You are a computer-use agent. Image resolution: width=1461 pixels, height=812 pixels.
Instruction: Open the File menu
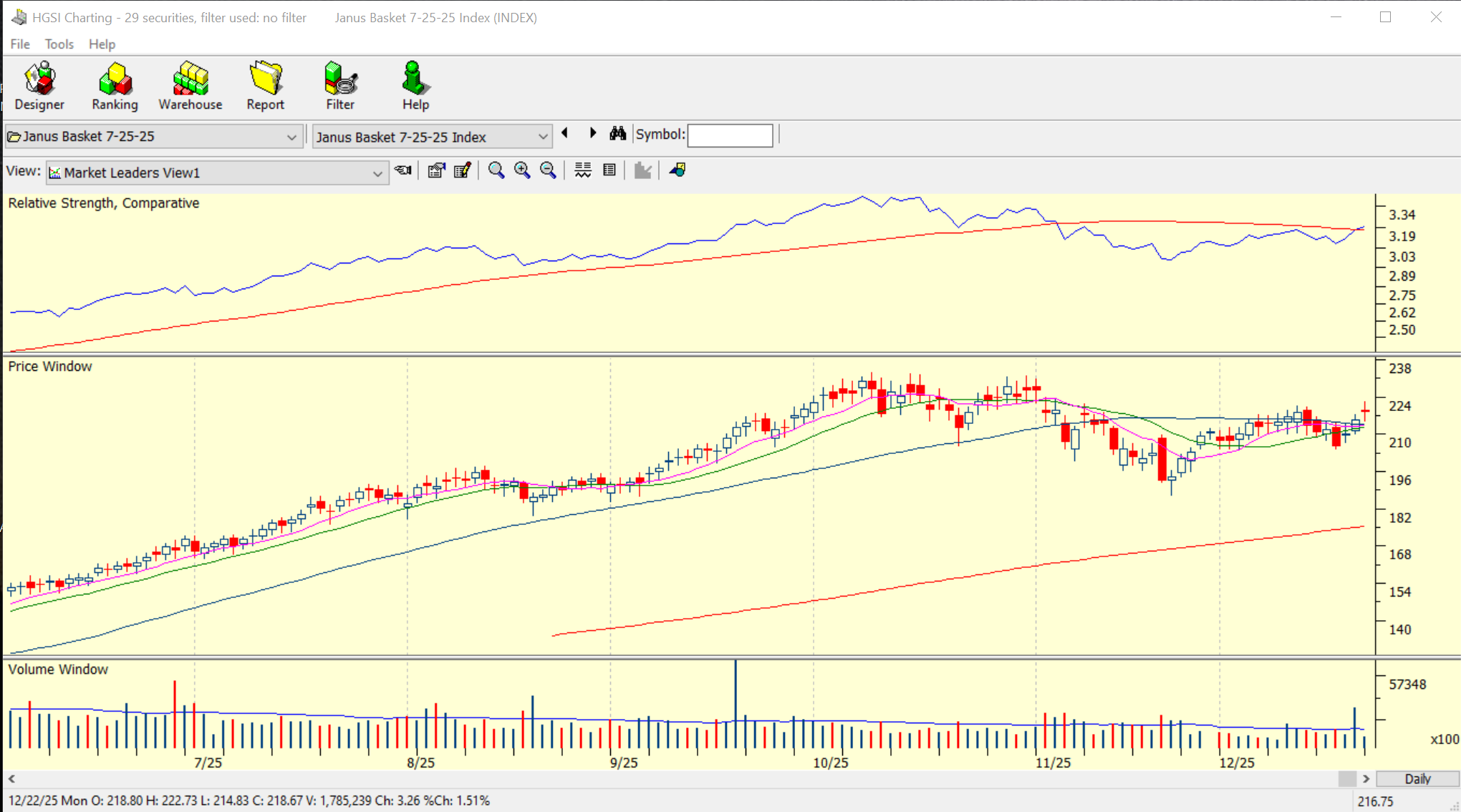click(x=20, y=44)
